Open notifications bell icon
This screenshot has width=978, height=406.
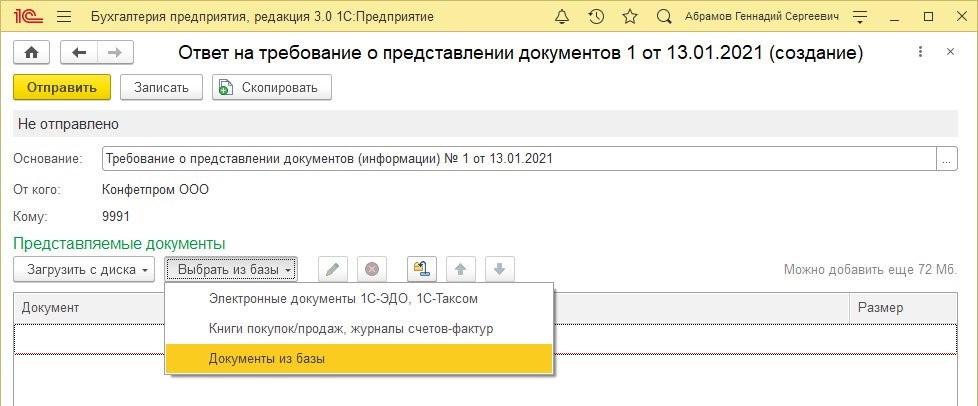coord(564,17)
